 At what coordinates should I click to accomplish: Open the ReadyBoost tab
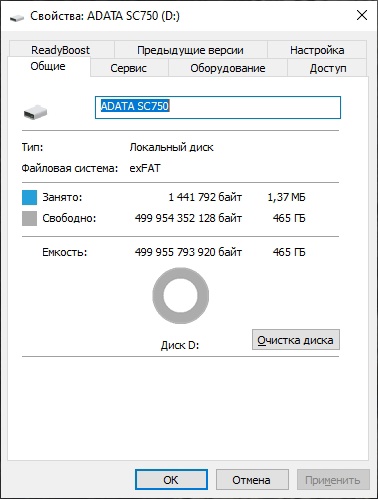(61, 50)
